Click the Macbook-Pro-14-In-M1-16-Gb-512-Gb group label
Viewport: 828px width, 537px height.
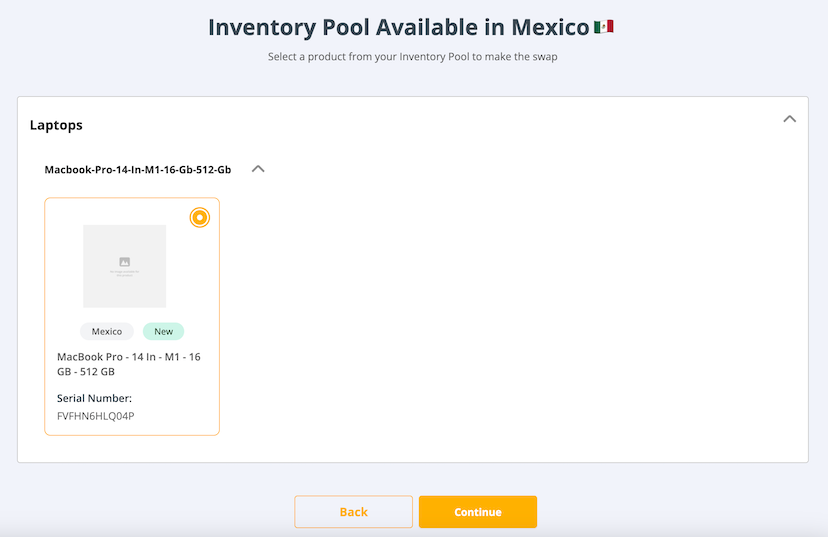(x=137, y=170)
